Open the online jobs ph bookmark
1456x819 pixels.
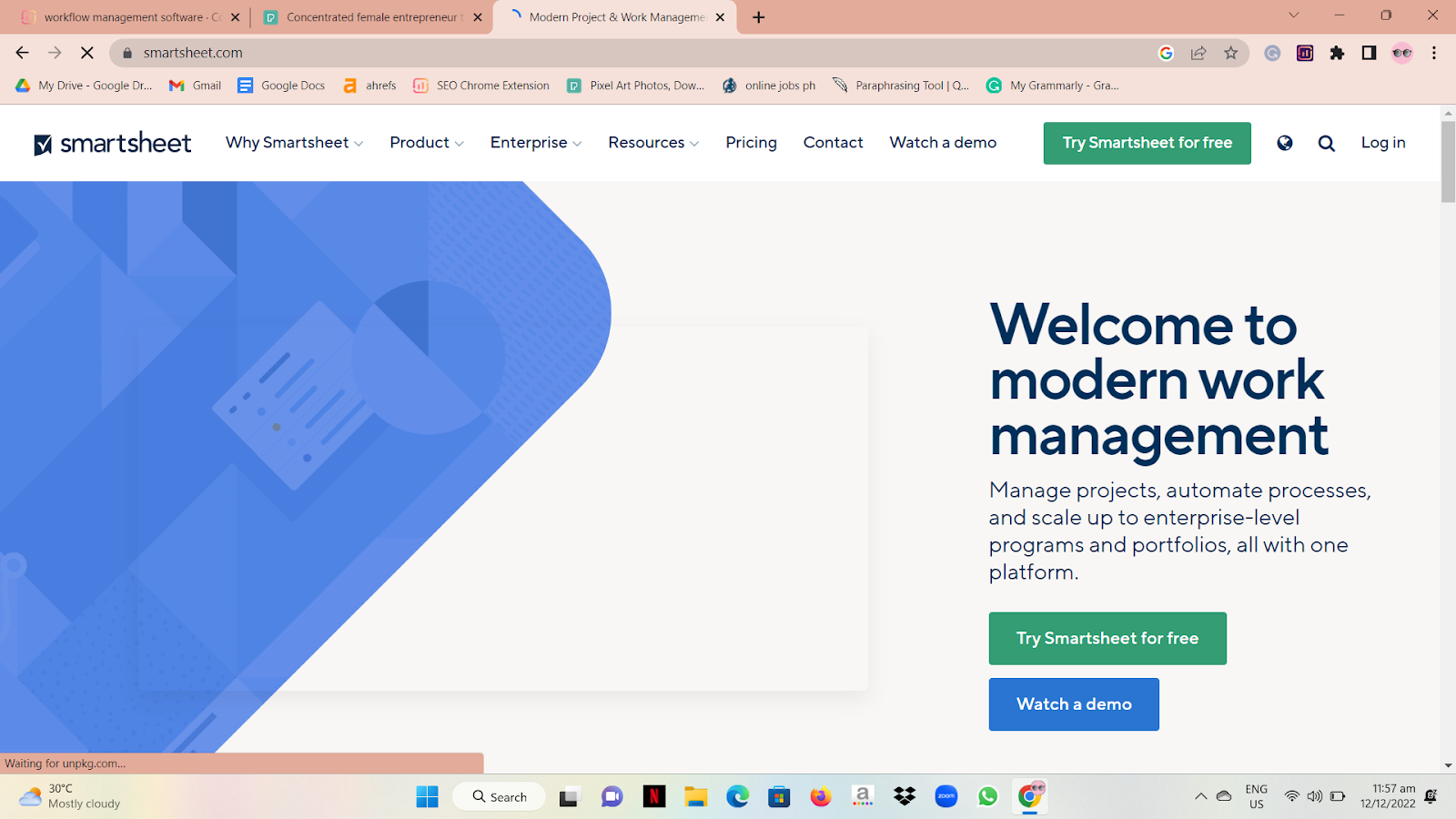click(769, 86)
